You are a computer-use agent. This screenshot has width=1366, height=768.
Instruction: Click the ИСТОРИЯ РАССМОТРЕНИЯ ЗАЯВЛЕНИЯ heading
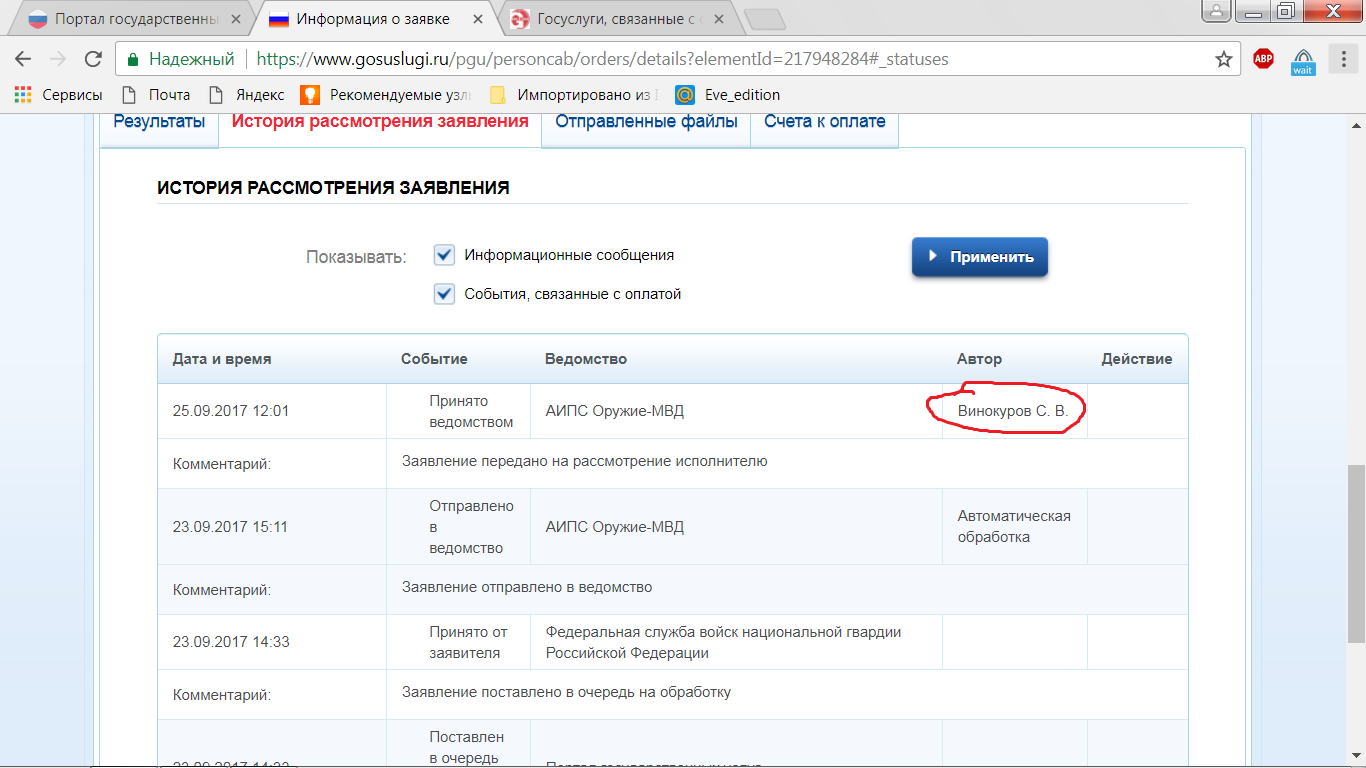333,188
